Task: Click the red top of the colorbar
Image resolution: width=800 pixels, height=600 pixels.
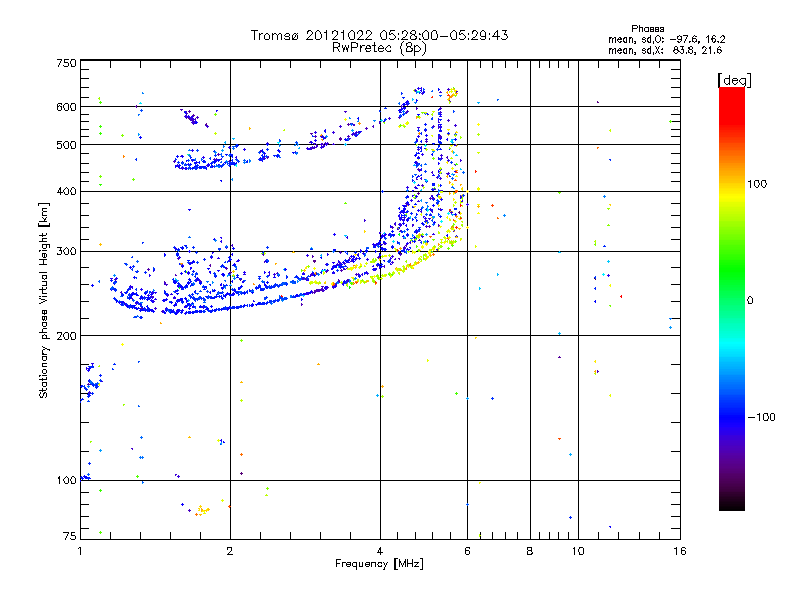Action: pyautogui.click(x=731, y=95)
